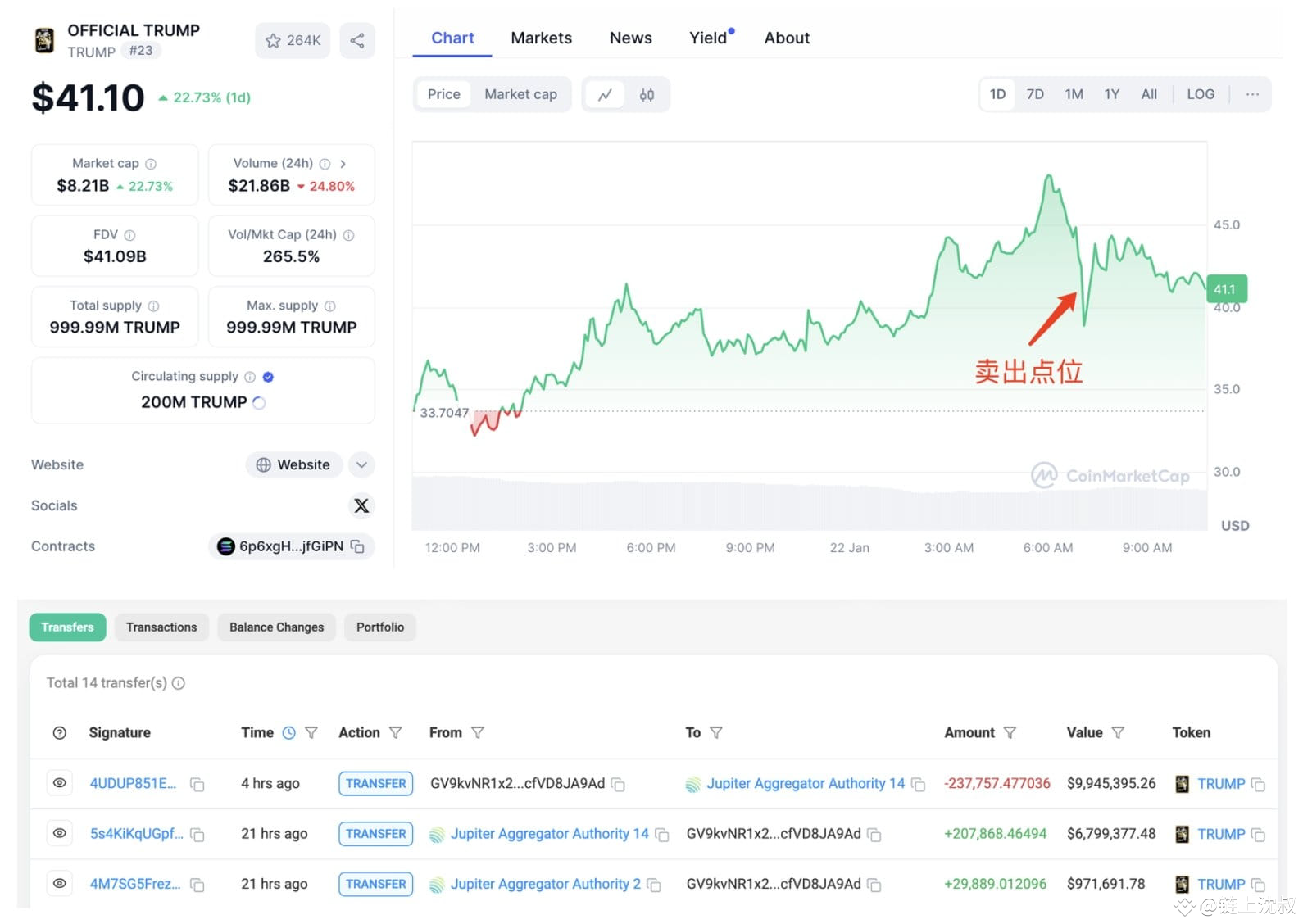Switch to the News tab
The image size is (1303, 924).
631,38
